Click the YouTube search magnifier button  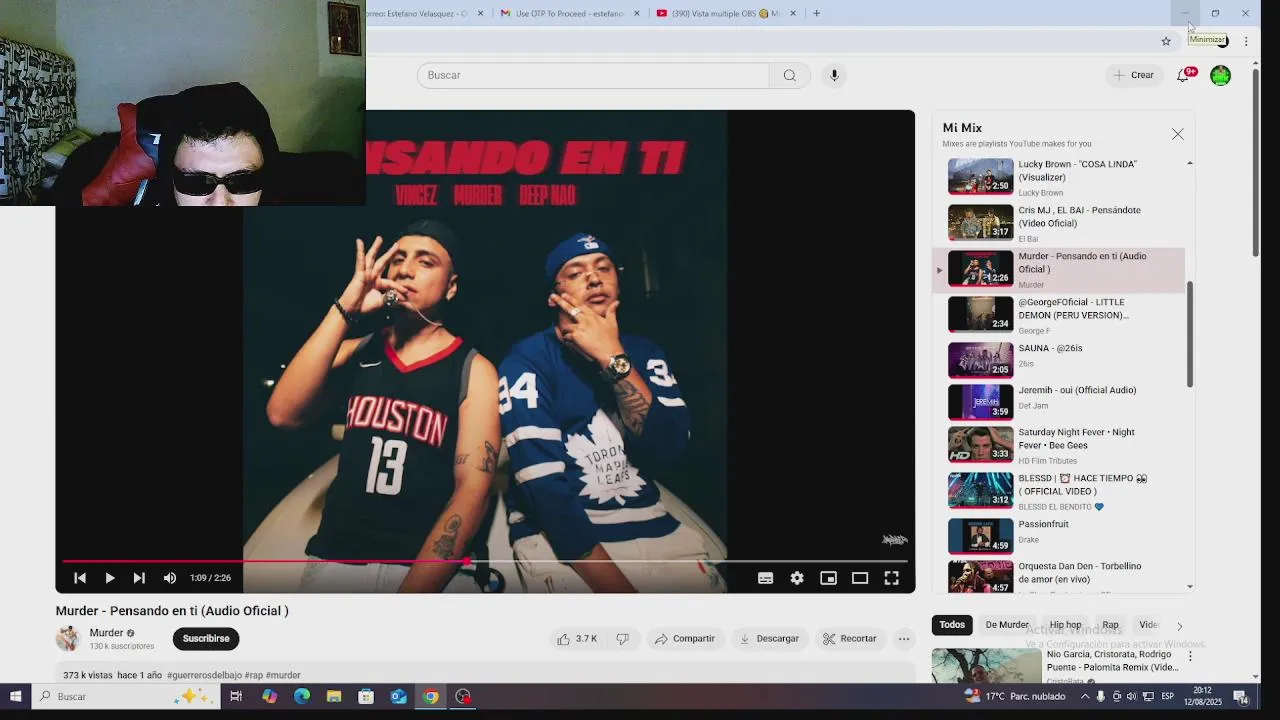(790, 75)
